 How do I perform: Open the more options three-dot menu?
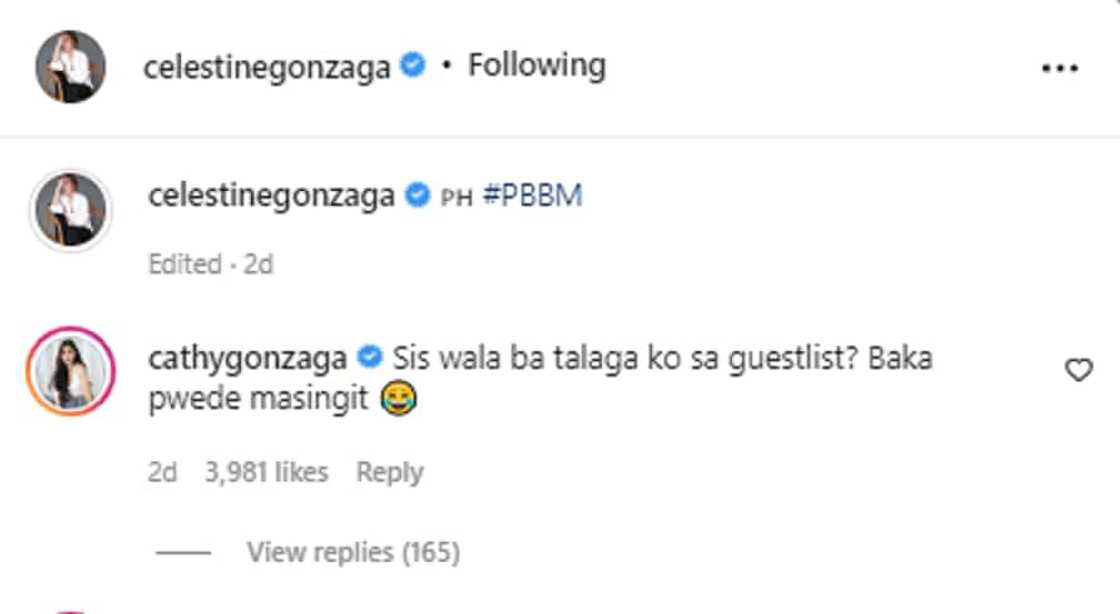[x=1059, y=69]
